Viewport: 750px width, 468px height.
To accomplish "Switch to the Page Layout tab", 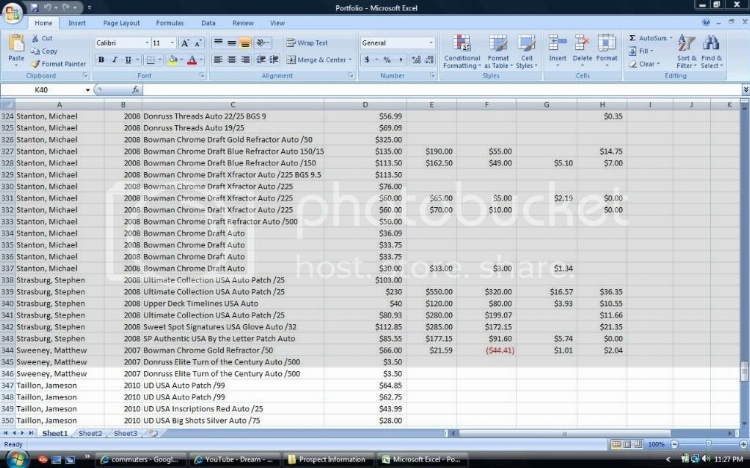I will click(x=121, y=23).
